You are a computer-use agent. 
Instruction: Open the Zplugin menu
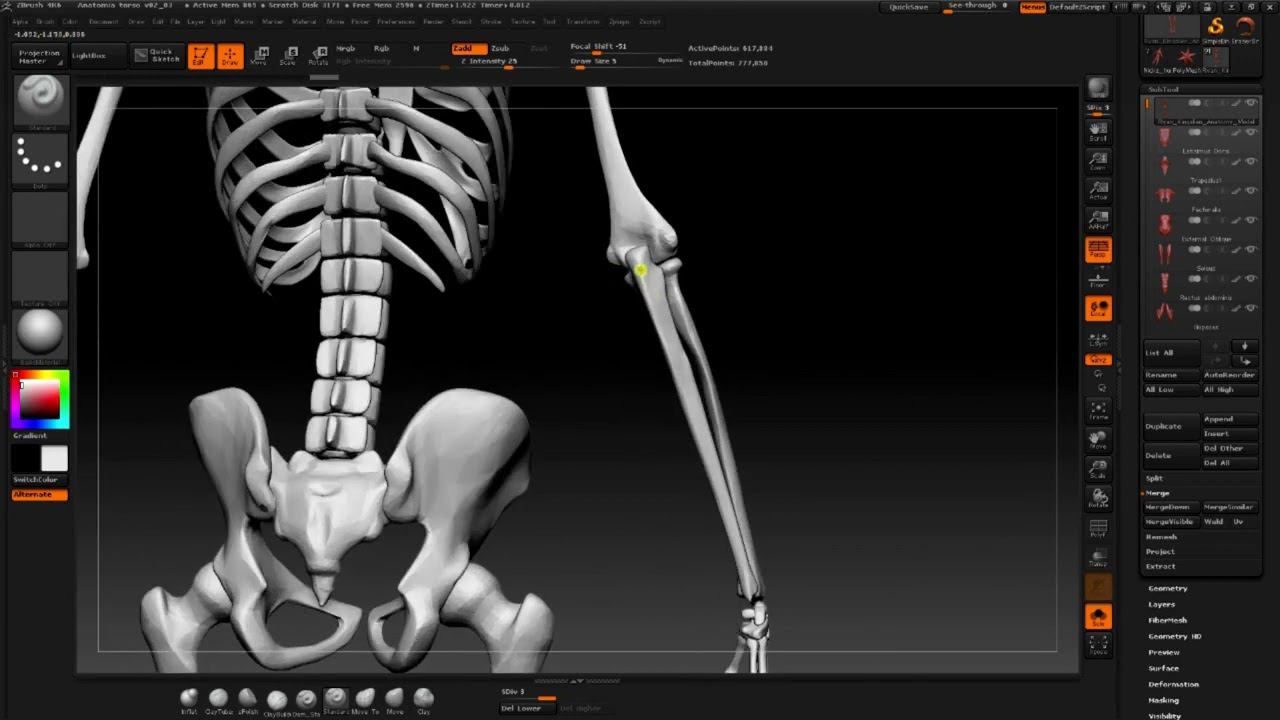[x=619, y=21]
